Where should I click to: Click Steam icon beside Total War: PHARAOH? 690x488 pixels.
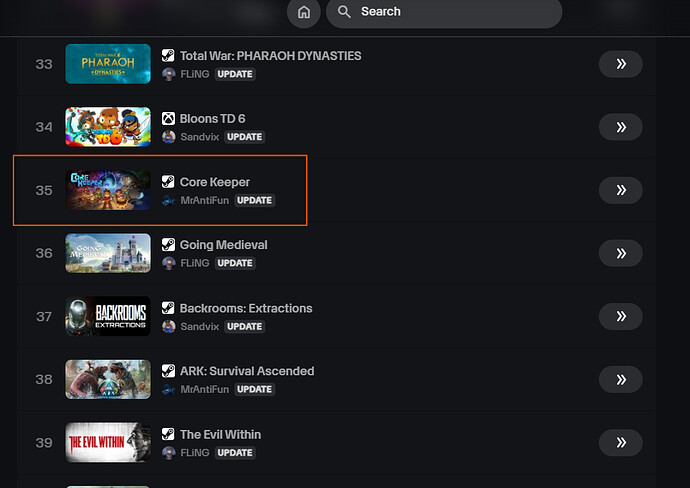click(169, 56)
